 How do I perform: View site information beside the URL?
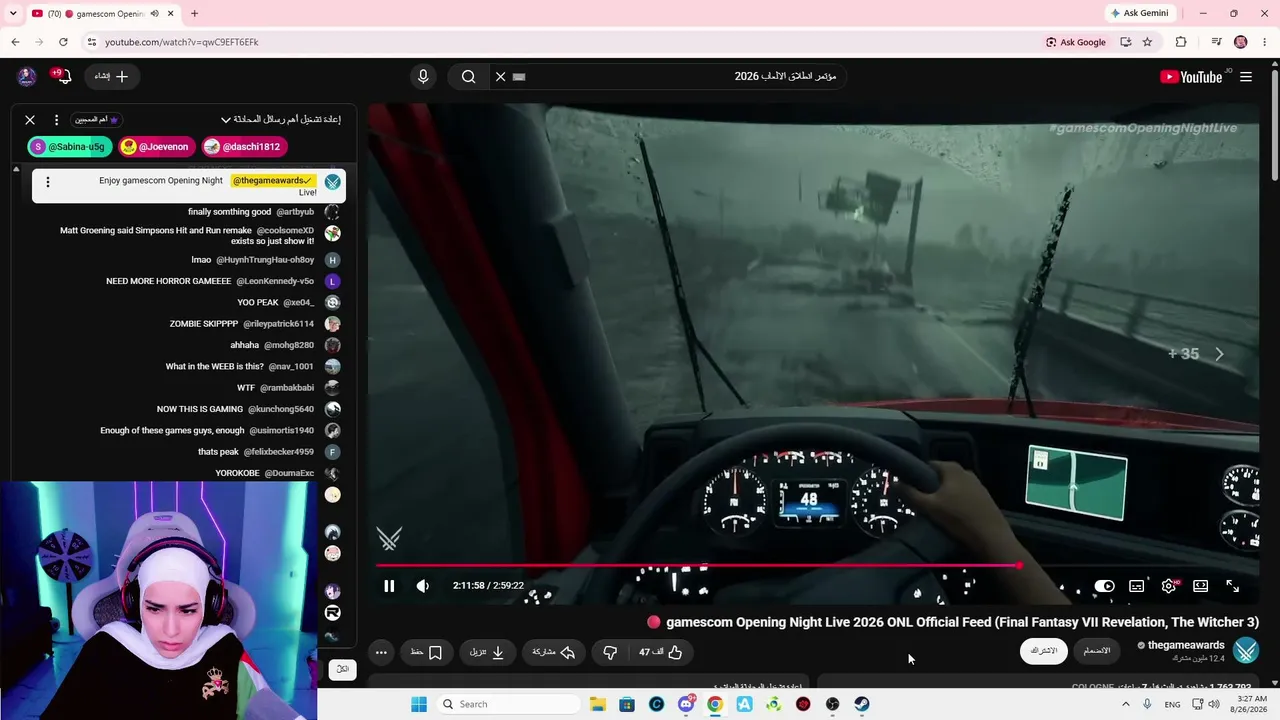pos(91,42)
